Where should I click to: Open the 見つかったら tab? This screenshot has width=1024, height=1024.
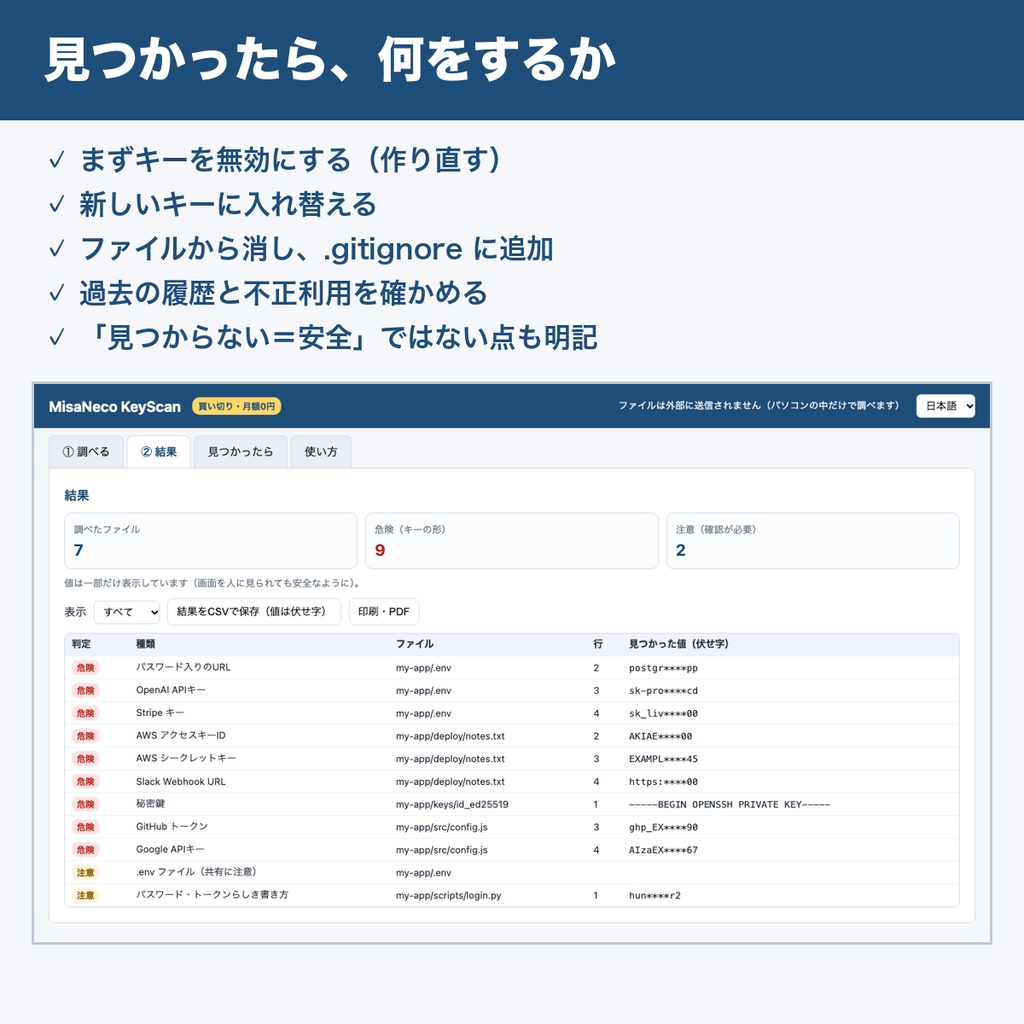click(240, 451)
